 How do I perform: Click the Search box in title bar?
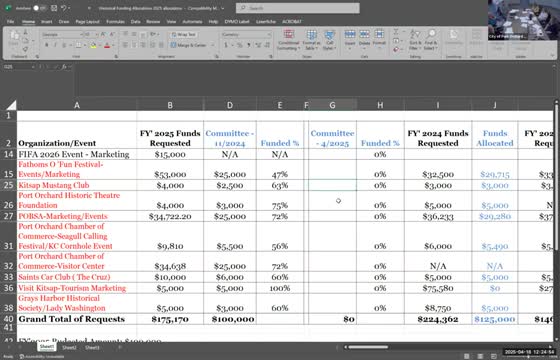(x=298, y=8)
